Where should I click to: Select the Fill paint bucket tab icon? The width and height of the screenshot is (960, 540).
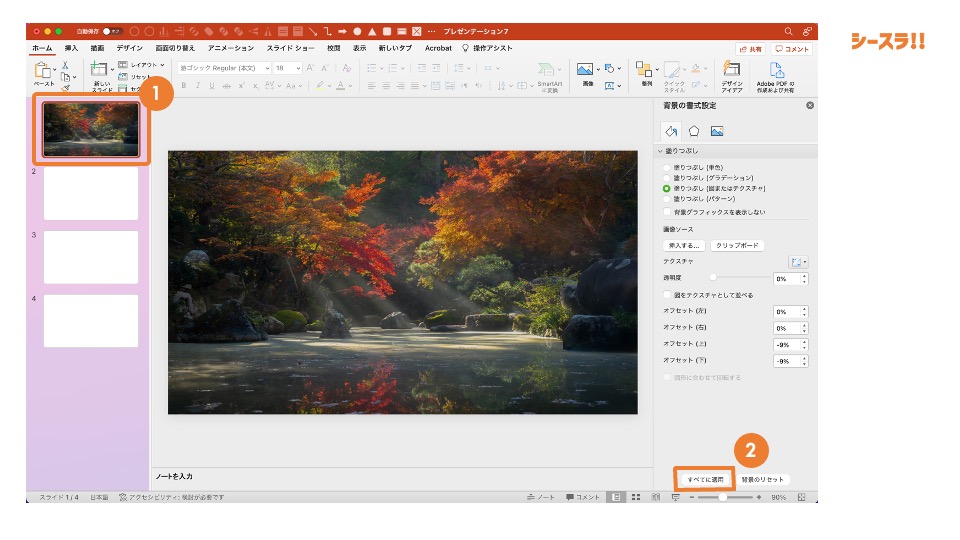(672, 131)
